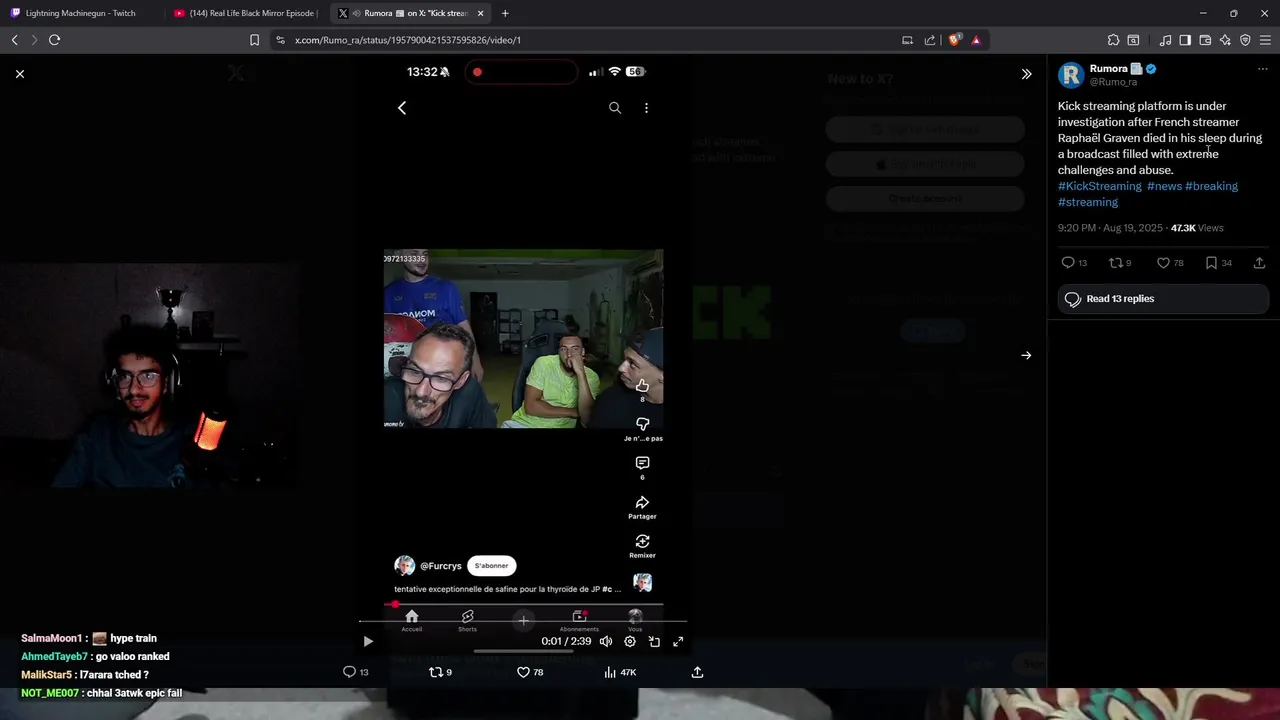
Task: Open the Rumora display name link
Action: click(1108, 69)
